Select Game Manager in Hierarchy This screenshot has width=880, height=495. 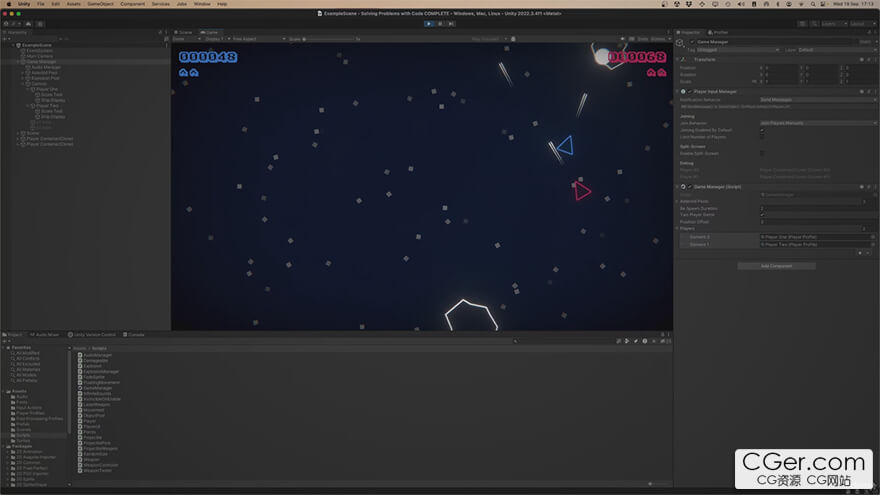pos(41,62)
